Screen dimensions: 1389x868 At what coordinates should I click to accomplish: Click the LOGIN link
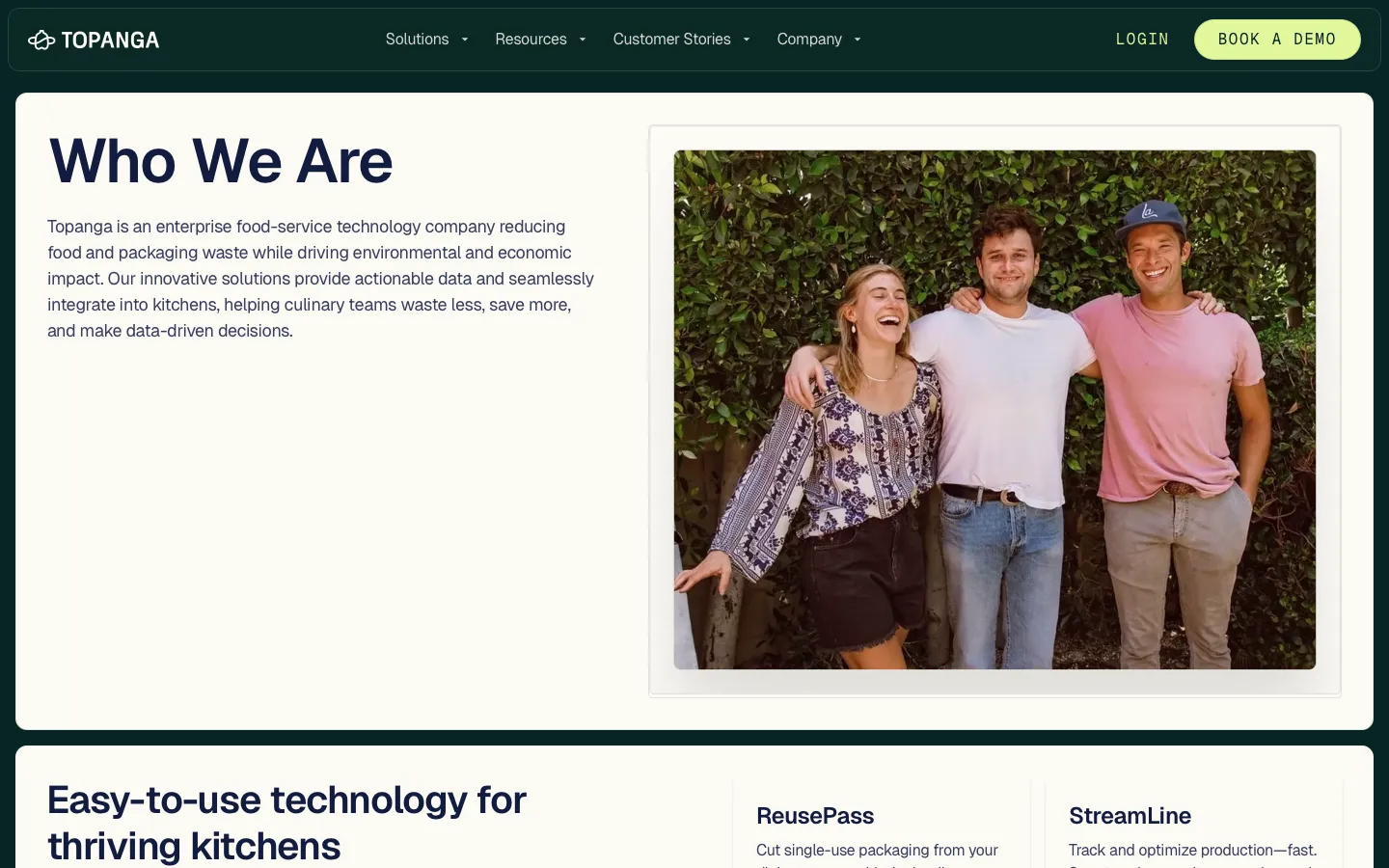[x=1142, y=40]
